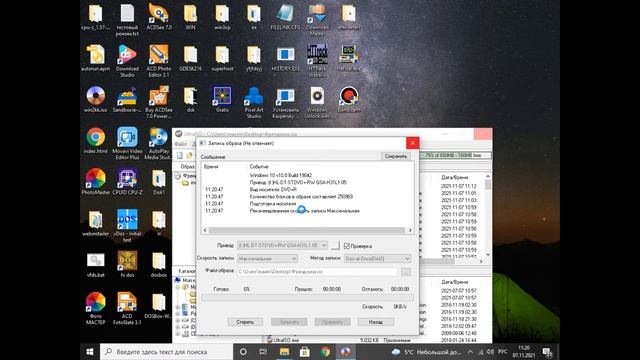640x360 pixels.
Task: Open Sandboxie desktop shortcut
Action: [127, 99]
